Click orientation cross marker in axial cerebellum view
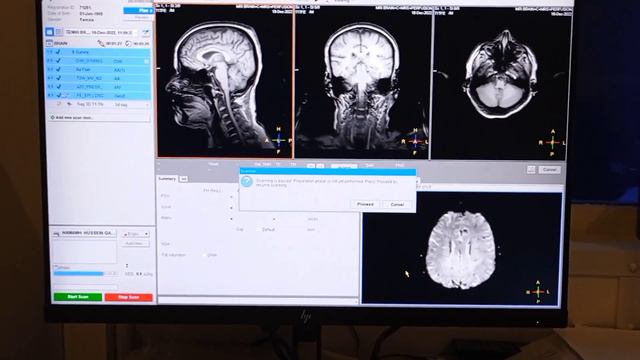The image size is (640, 360). [x=552, y=143]
